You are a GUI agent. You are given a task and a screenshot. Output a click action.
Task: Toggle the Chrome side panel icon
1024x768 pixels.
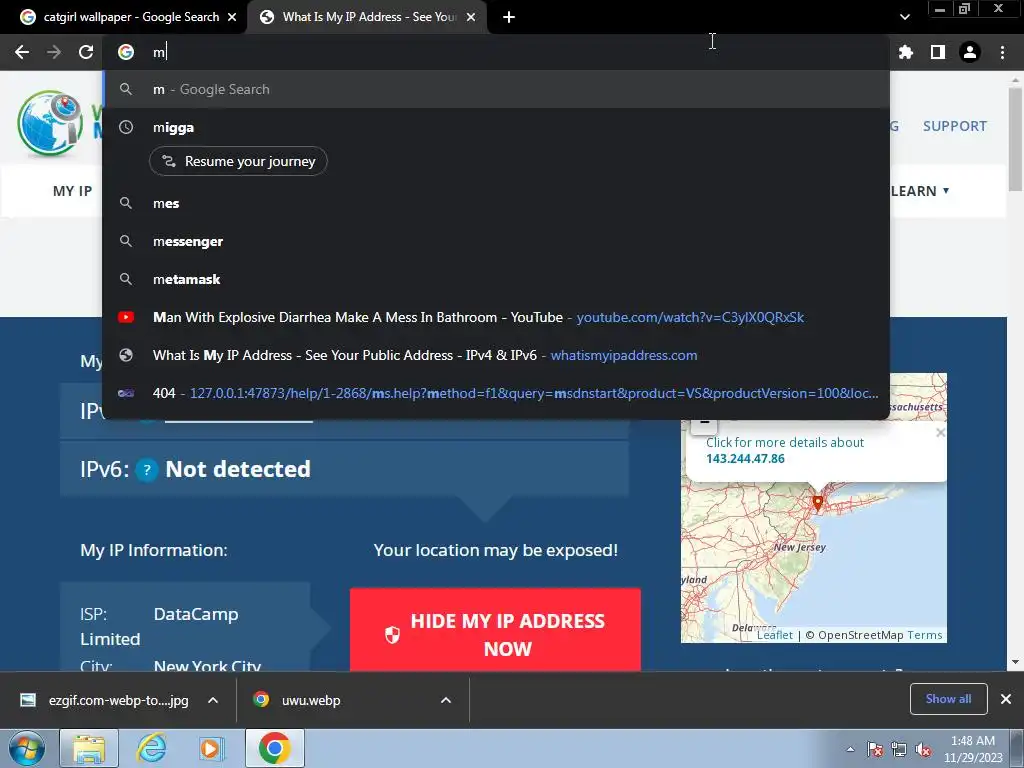coord(938,52)
